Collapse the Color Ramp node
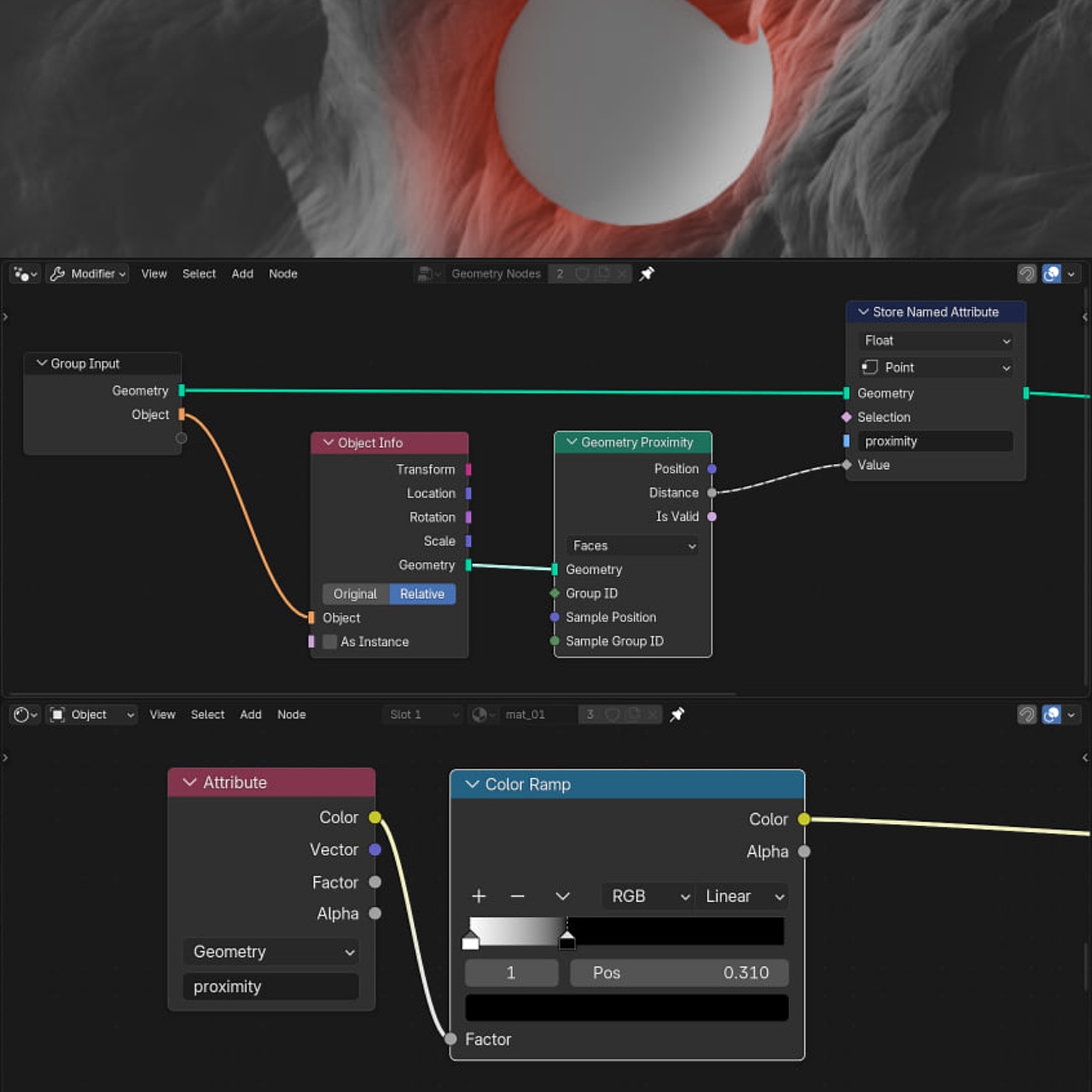Image resolution: width=1092 pixels, height=1092 pixels. pos(472,784)
